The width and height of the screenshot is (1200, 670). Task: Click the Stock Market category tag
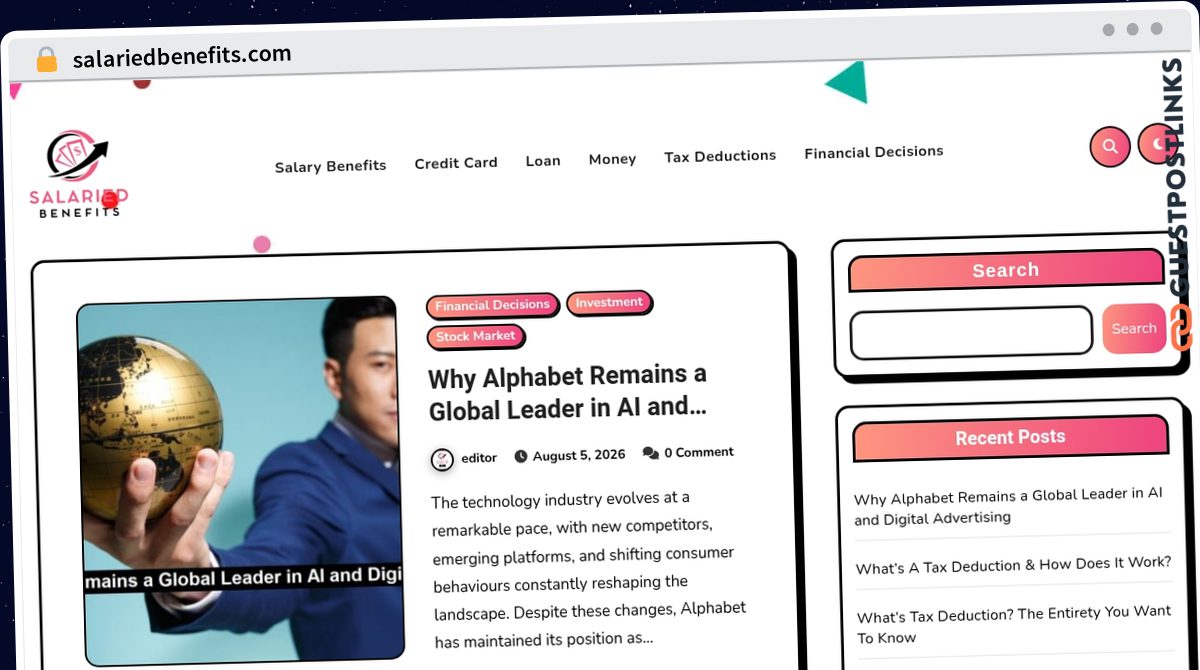click(x=475, y=337)
